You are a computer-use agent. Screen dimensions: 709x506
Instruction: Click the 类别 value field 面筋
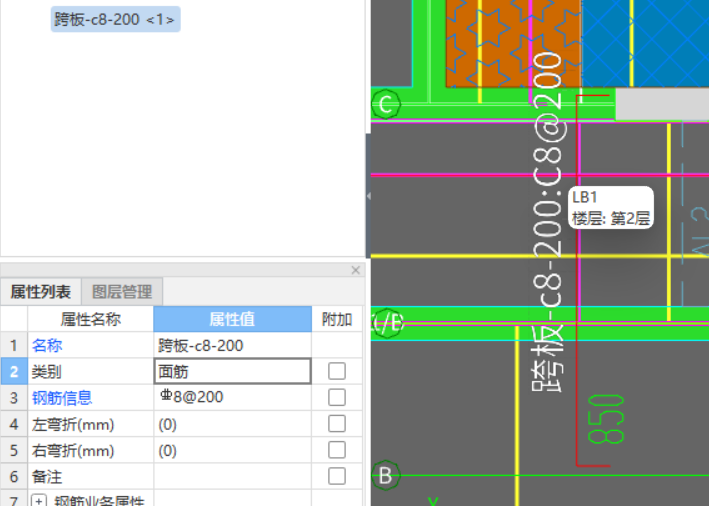232,371
